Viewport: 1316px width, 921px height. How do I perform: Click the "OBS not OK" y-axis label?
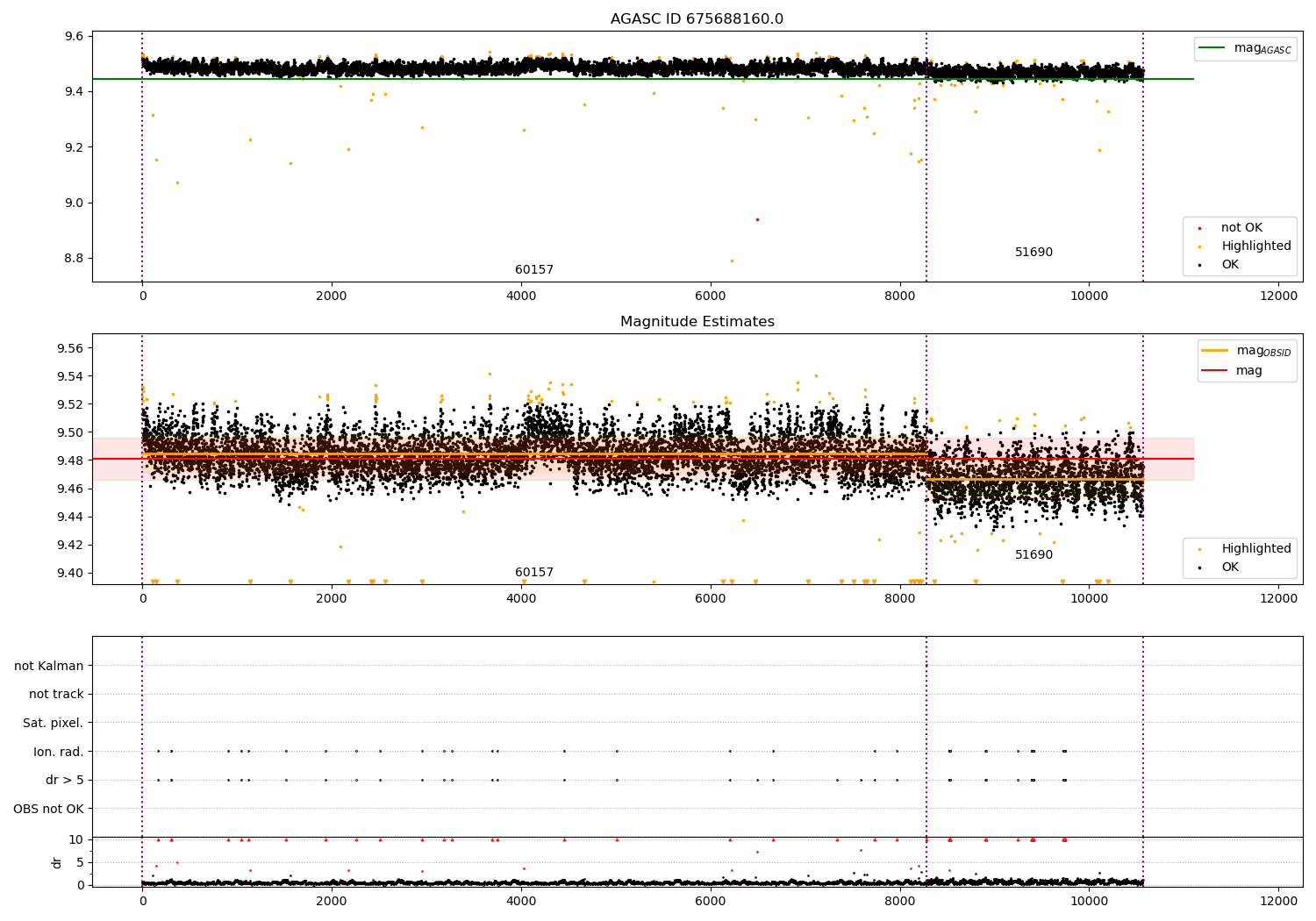pos(48,810)
